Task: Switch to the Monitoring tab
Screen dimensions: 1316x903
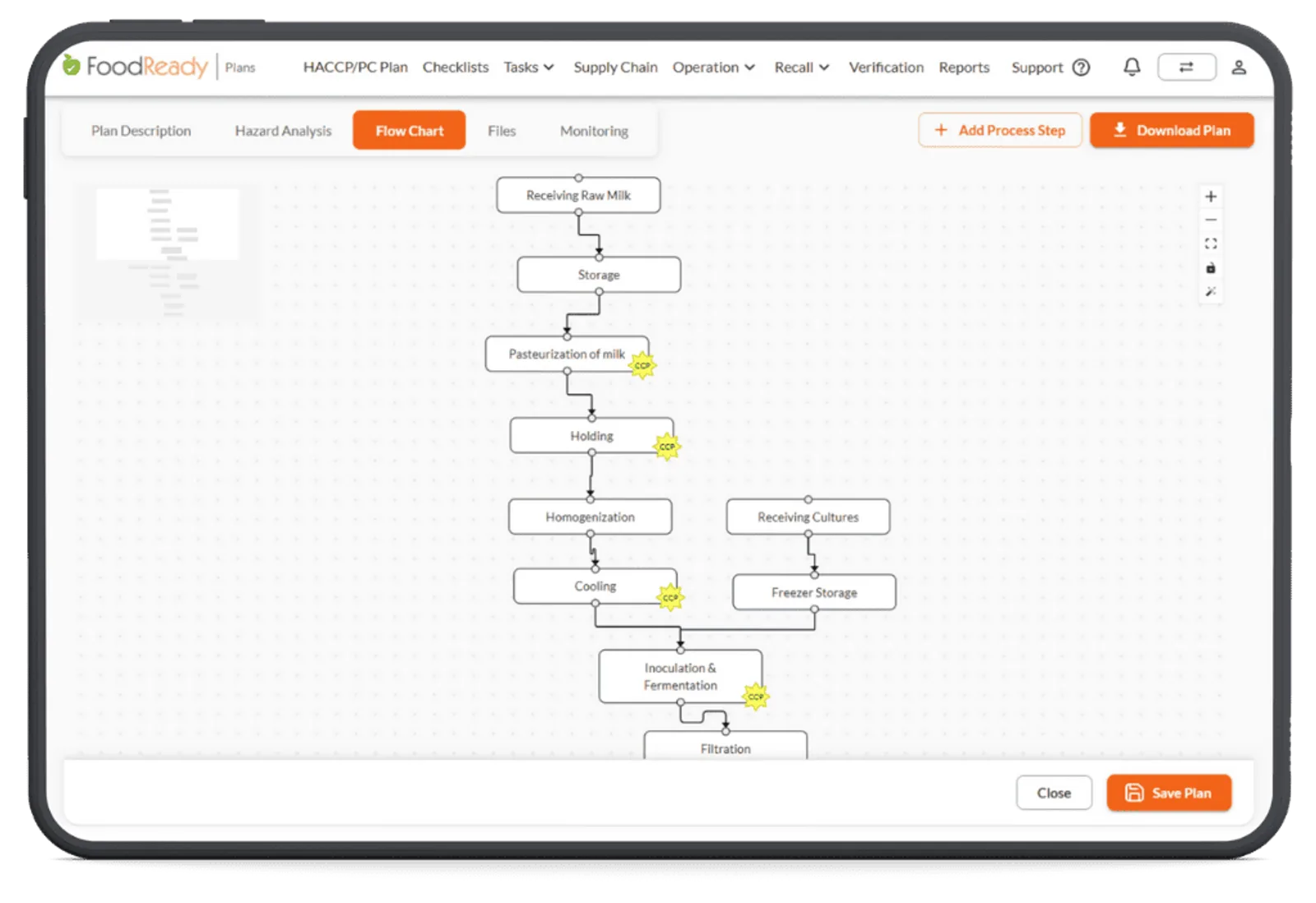Action: coord(594,131)
